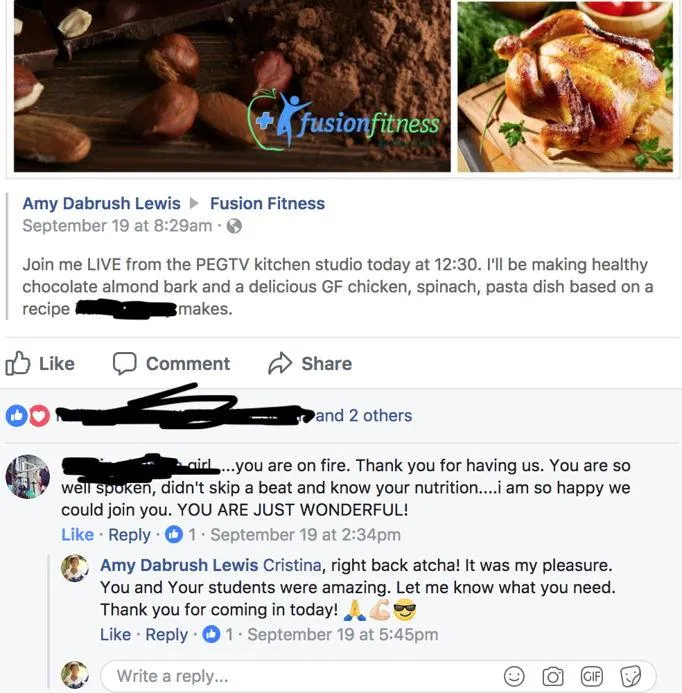Image resolution: width=682 pixels, height=693 pixels.
Task: Open the sticker picker icon
Action: 630,676
